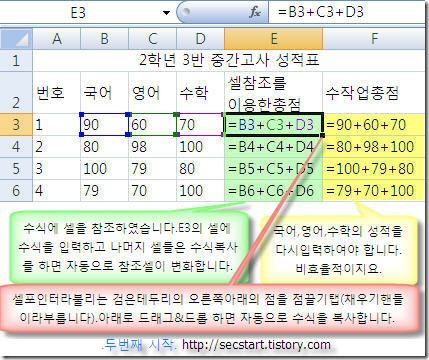This screenshot has width=429, height=360.
Task: Select column D header
Action: [200, 39]
